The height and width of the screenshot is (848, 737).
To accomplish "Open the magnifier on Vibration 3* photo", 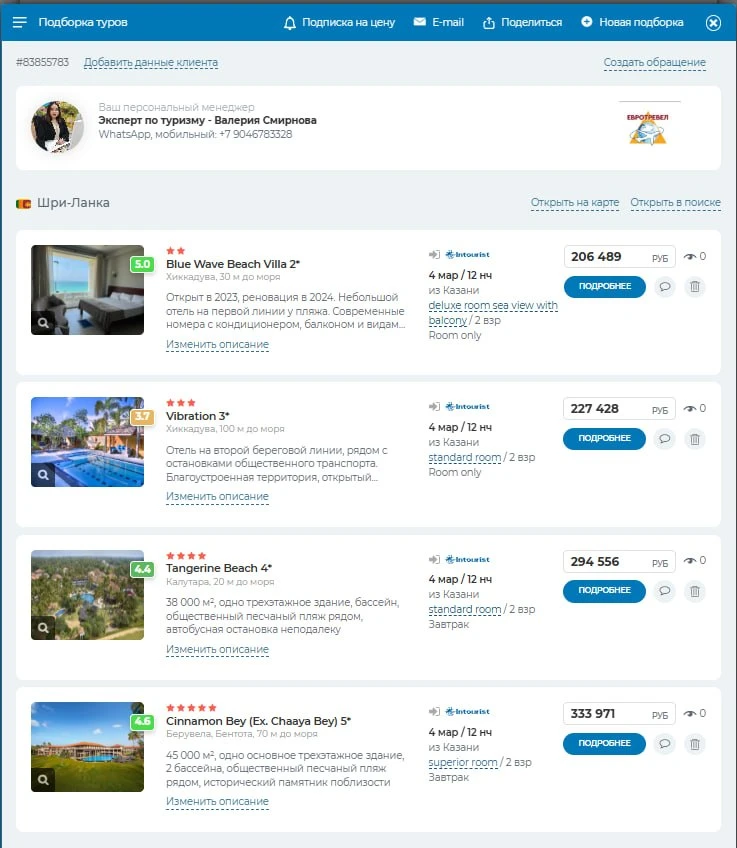I will tap(43, 475).
